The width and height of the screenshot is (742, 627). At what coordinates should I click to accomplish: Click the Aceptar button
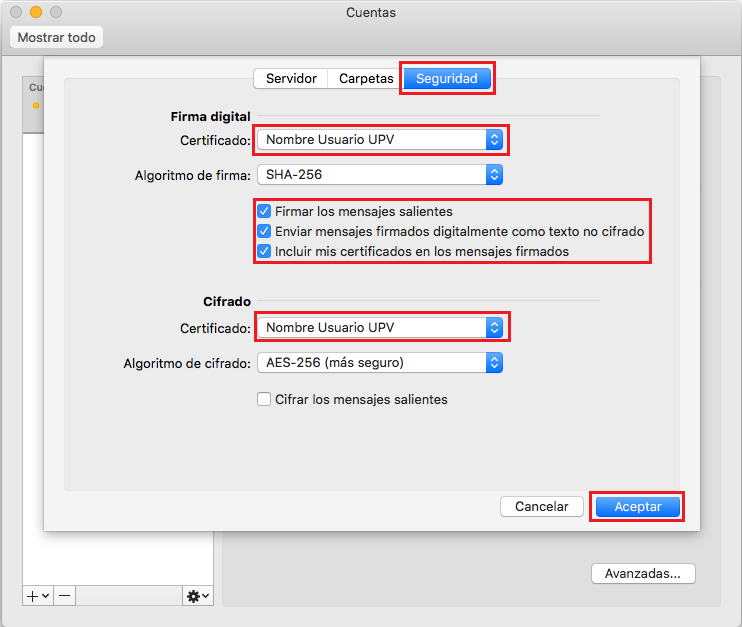(637, 506)
